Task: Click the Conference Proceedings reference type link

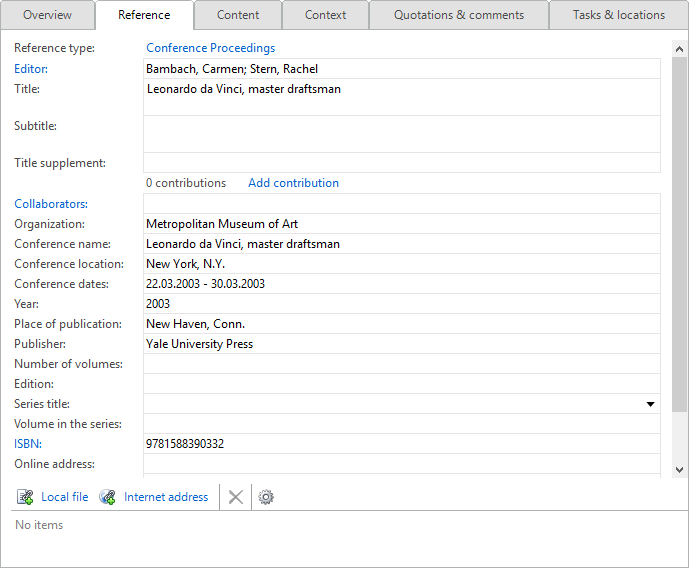Action: (x=210, y=48)
